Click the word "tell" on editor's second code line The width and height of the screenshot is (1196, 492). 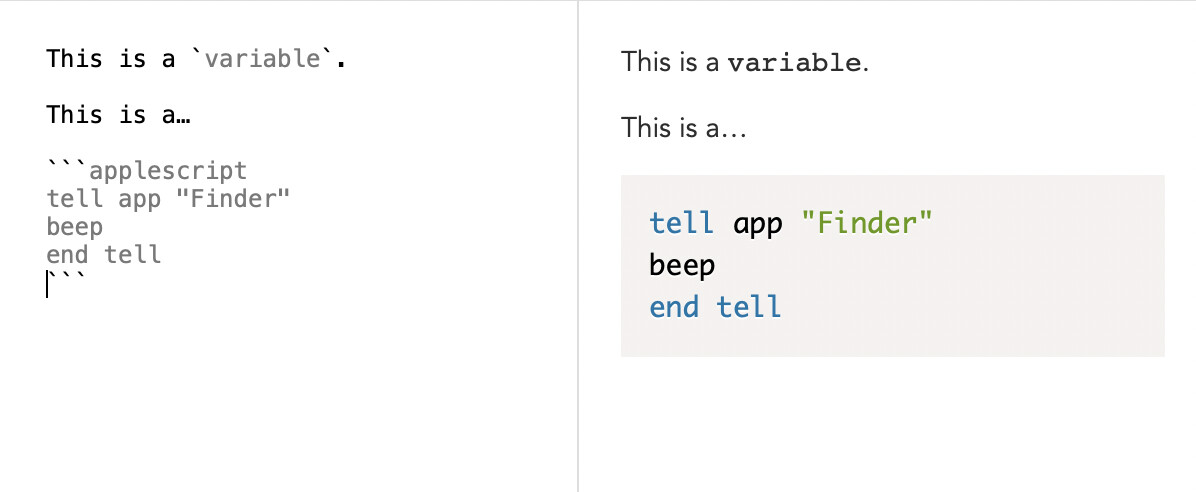[74, 199]
